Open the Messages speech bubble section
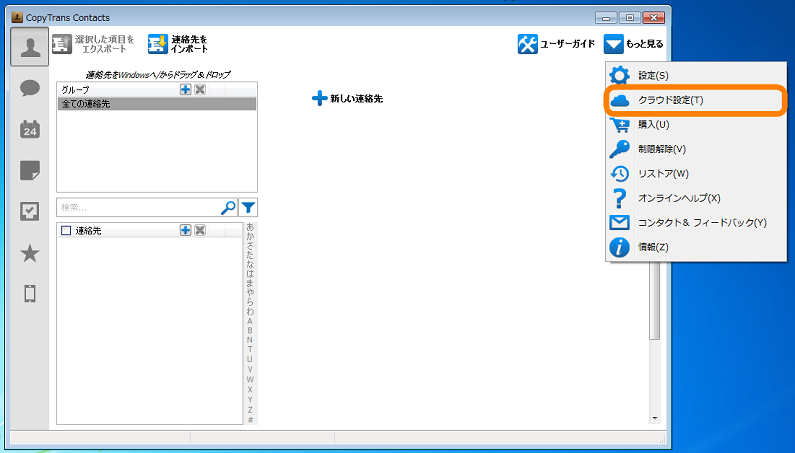 click(30, 88)
